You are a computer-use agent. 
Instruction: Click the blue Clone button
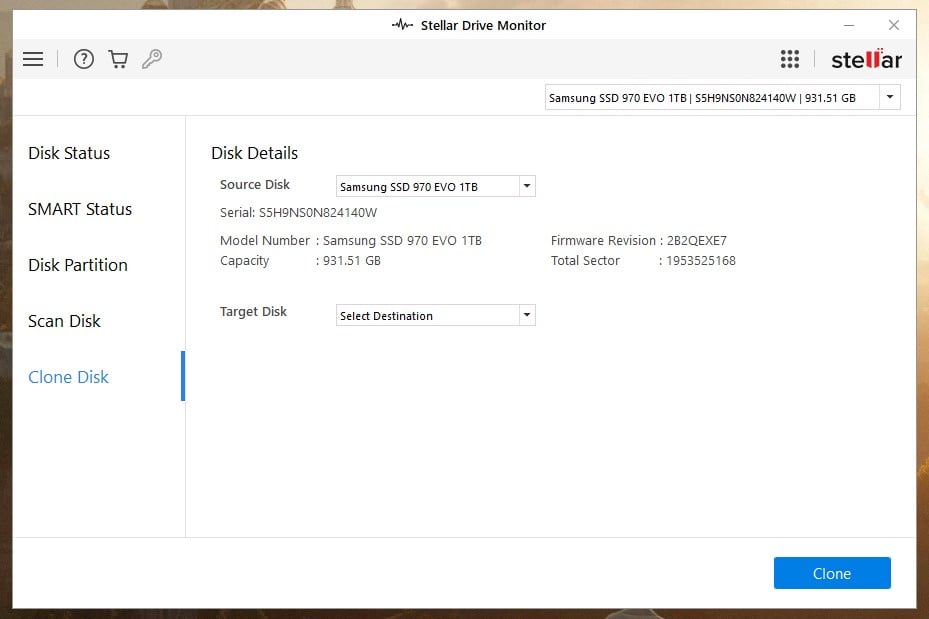coord(832,573)
